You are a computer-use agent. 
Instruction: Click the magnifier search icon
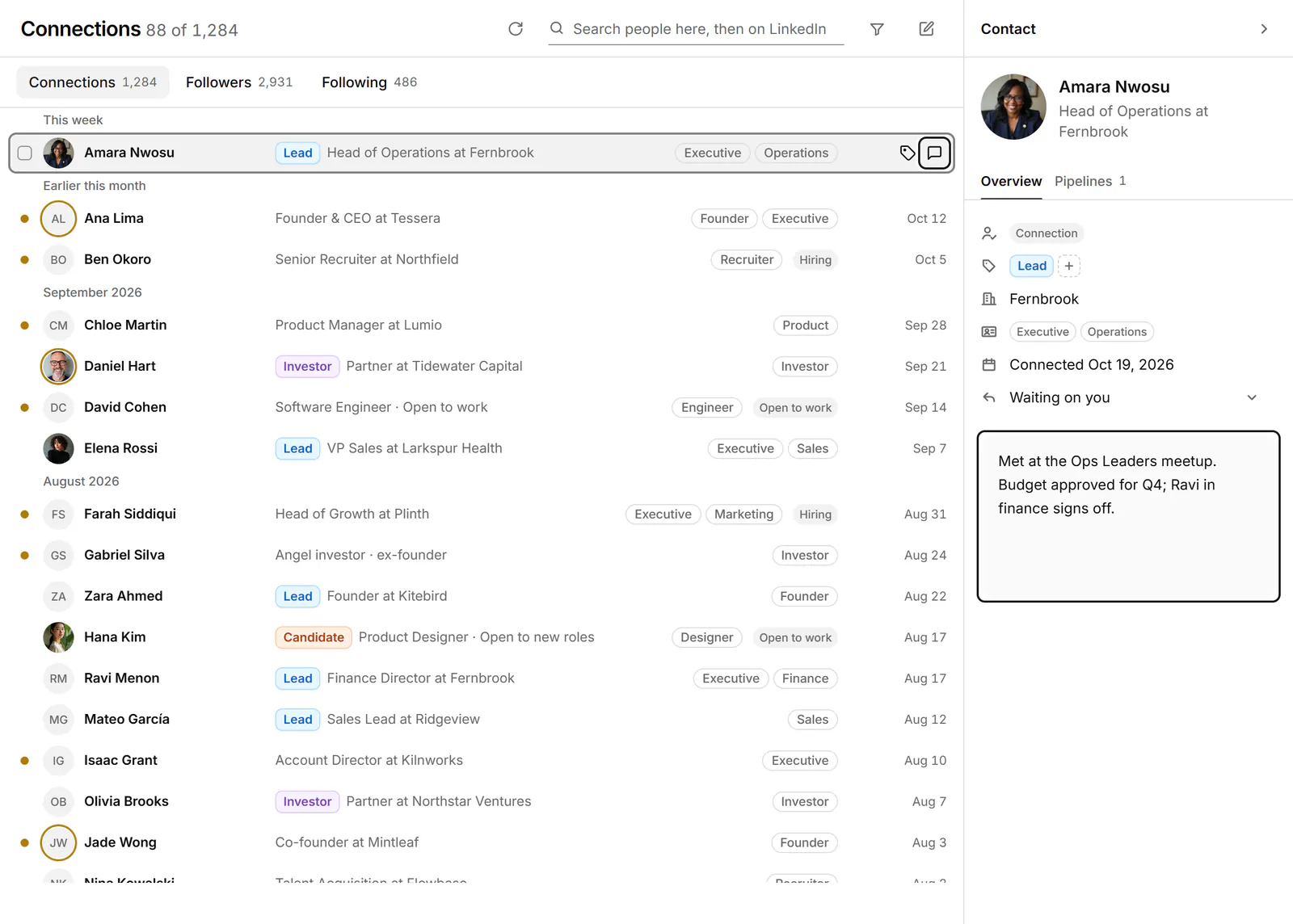coord(557,28)
